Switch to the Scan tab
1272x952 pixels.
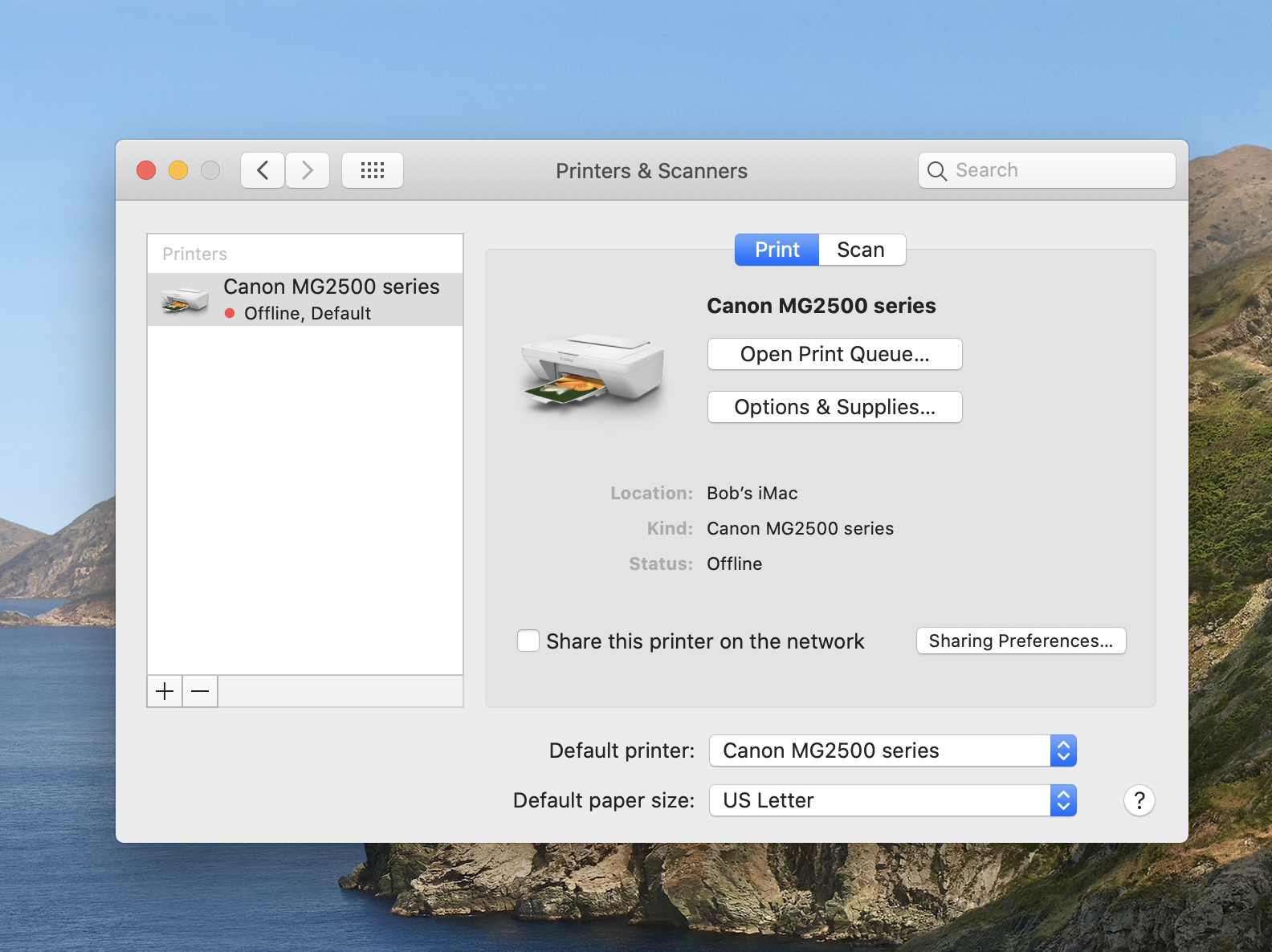[x=862, y=250]
